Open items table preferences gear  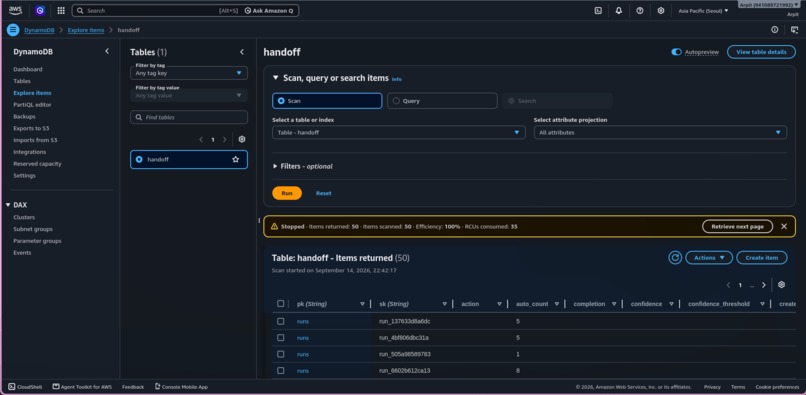click(781, 285)
